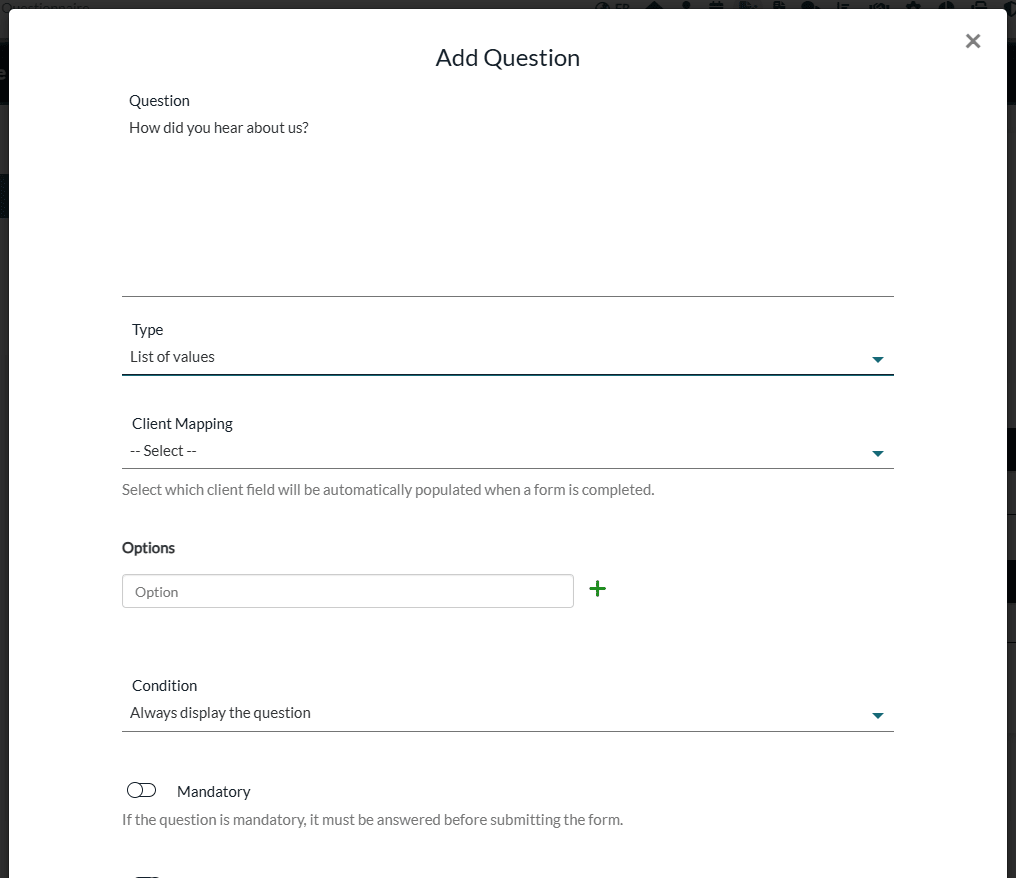Image resolution: width=1016 pixels, height=878 pixels.
Task: Click the mandatory question explanation text
Action: [373, 820]
